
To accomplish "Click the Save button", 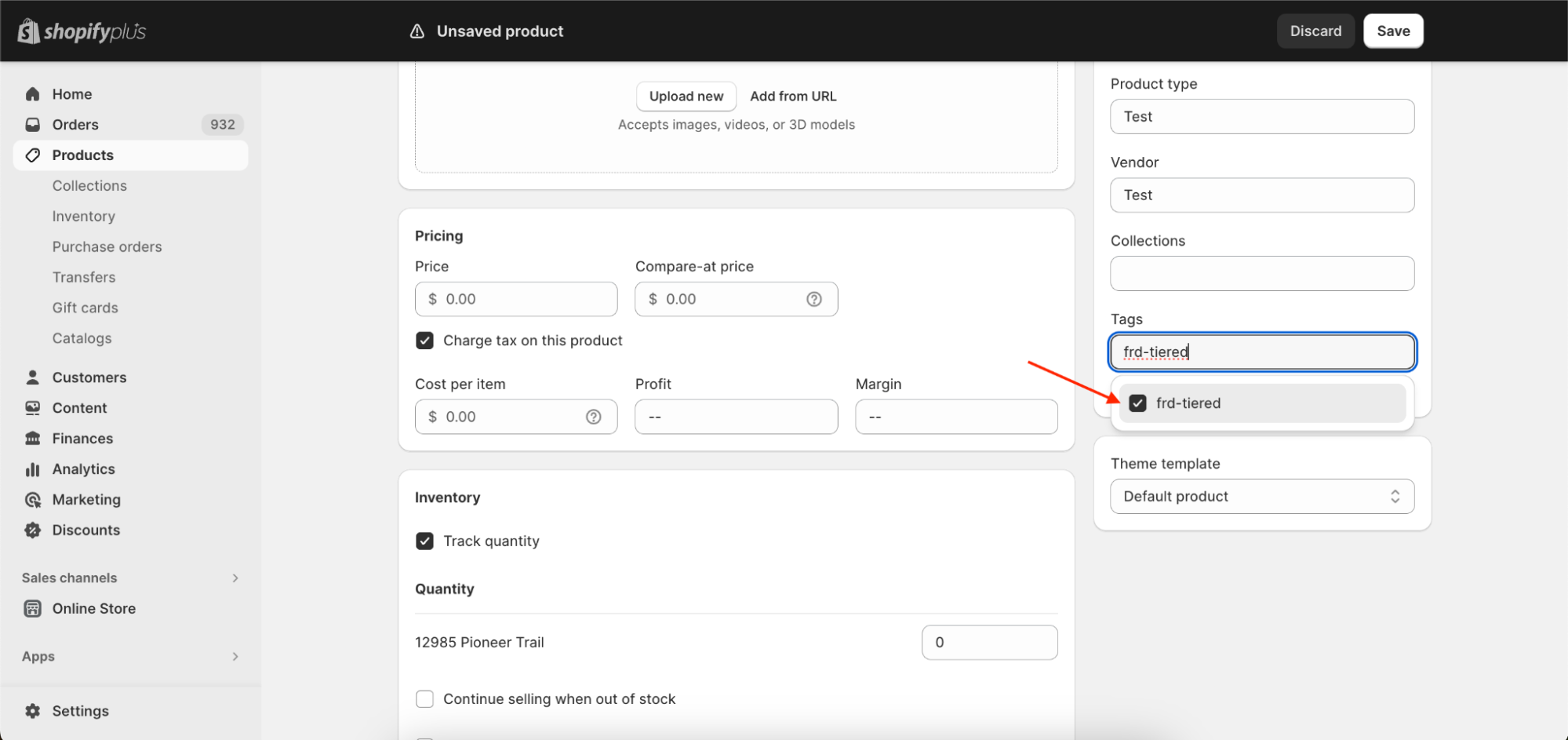I will click(1392, 31).
